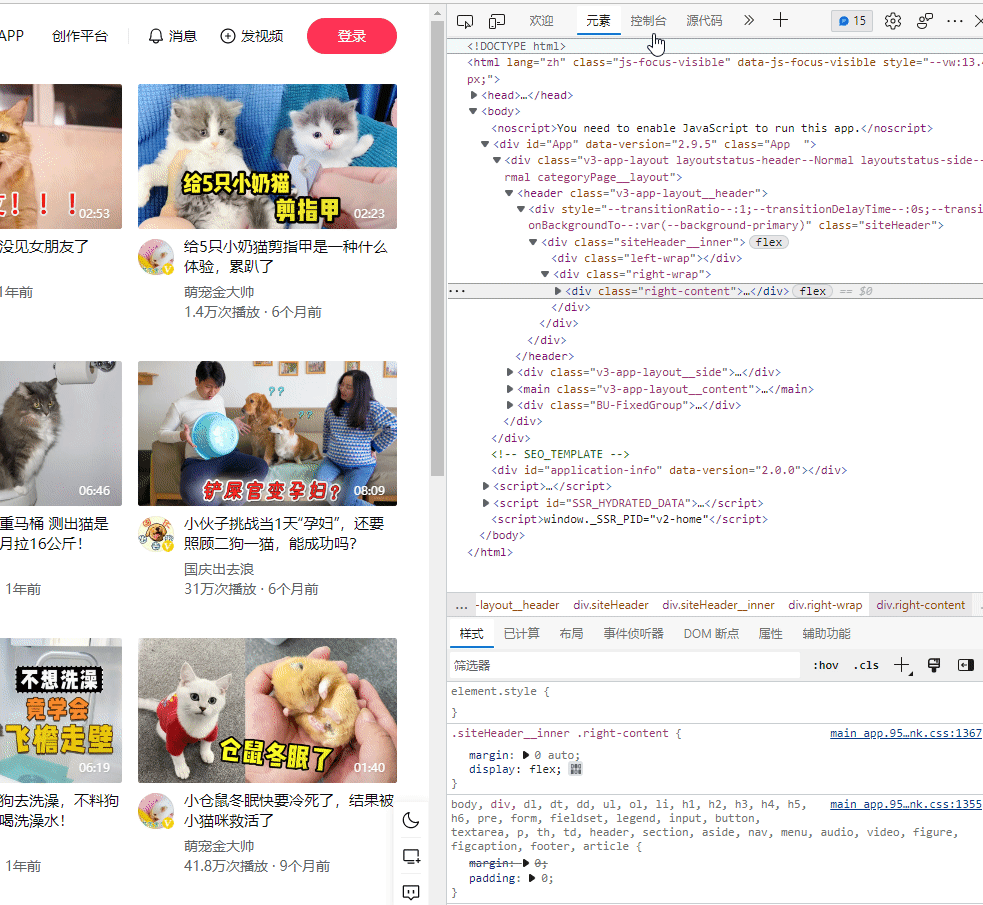Switch to the 辅助功能 accessibility tab
This screenshot has width=983, height=905.
826,634
